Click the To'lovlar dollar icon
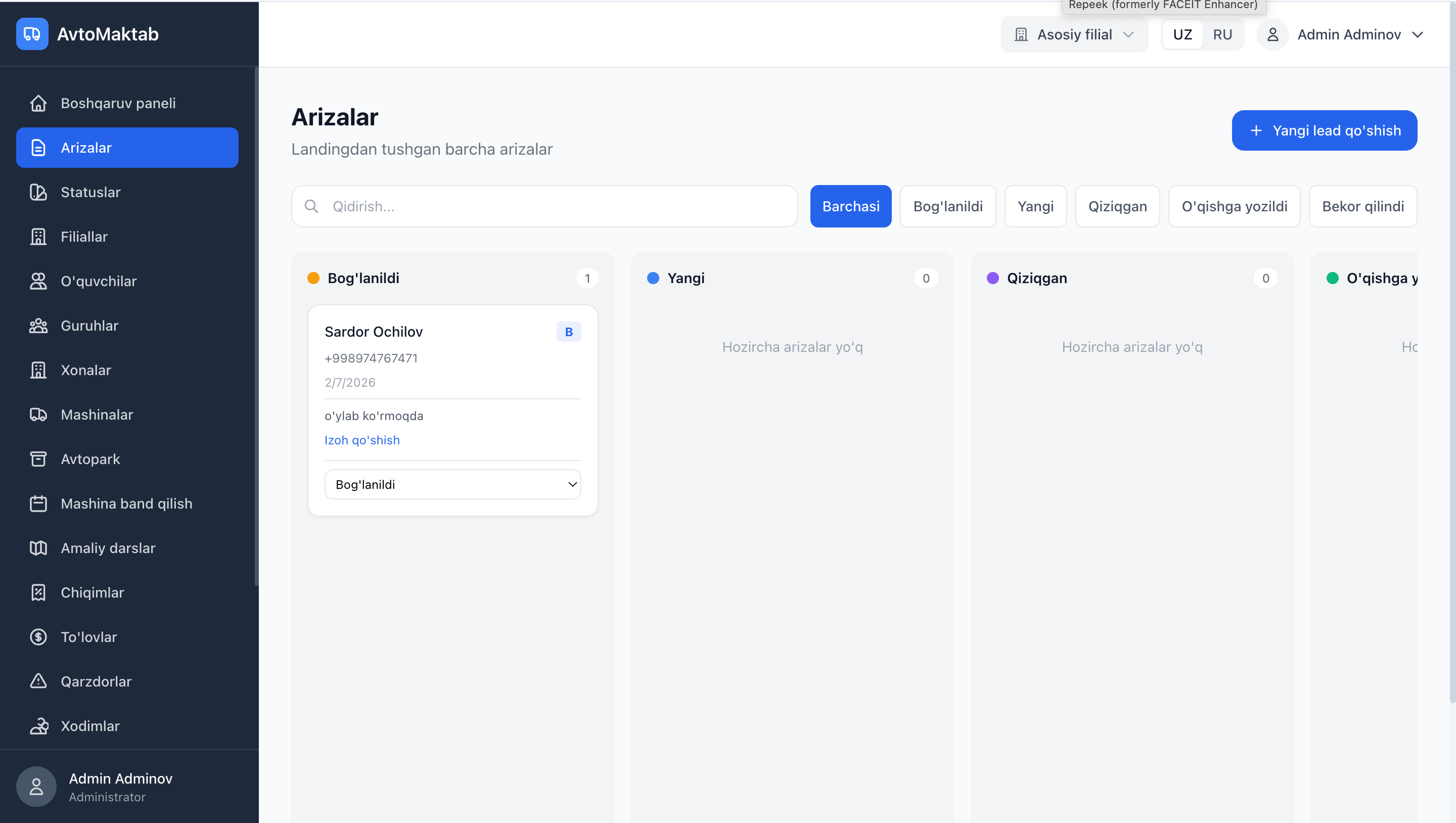This screenshot has height=823, width=1456. (38, 637)
